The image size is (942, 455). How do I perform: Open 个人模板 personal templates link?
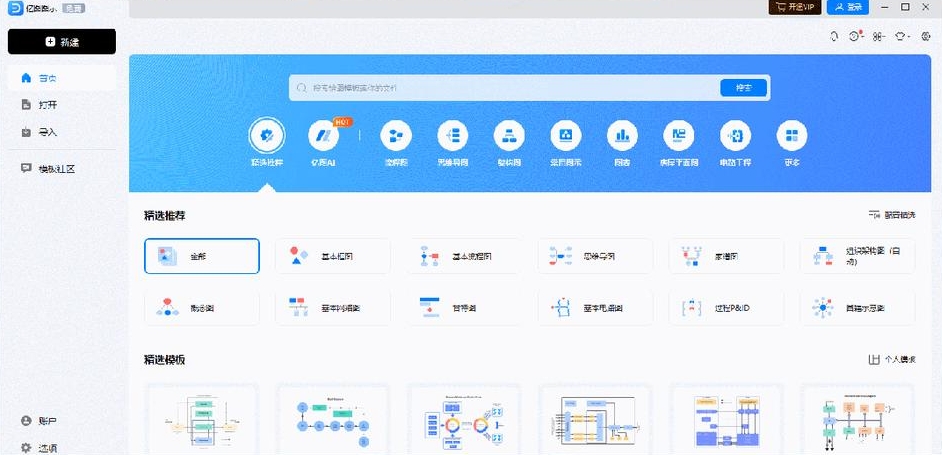[892, 359]
